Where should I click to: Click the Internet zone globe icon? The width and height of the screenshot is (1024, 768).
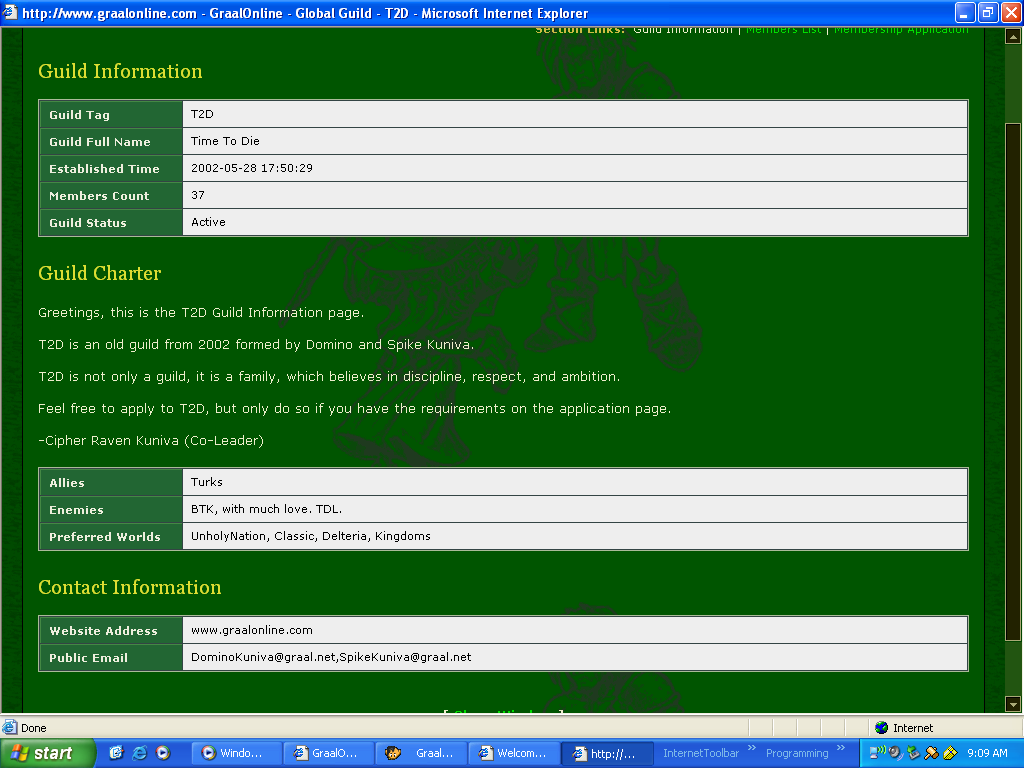point(882,728)
